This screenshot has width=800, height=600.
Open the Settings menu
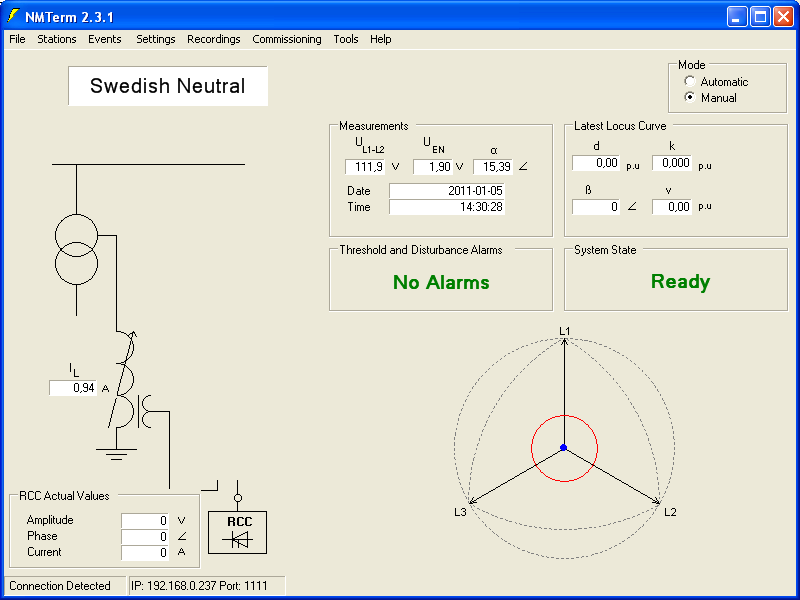[156, 39]
